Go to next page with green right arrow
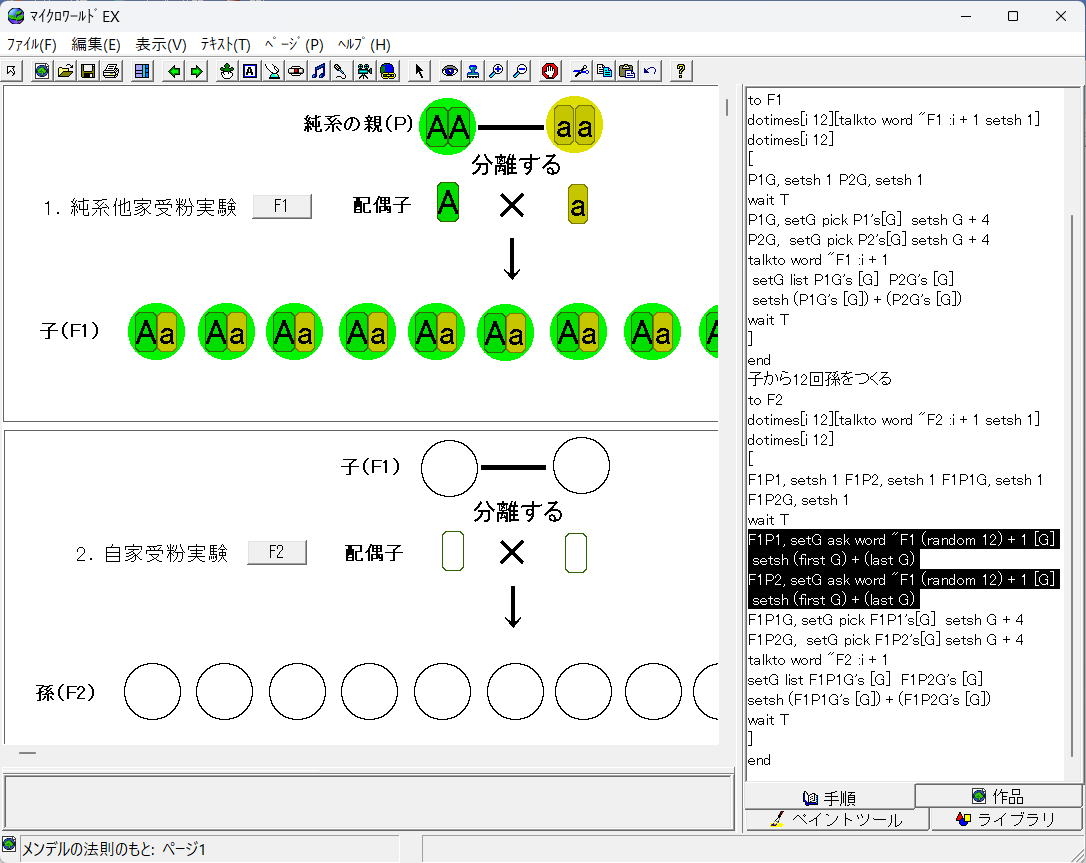The height and width of the screenshot is (863, 1086). tap(197, 71)
